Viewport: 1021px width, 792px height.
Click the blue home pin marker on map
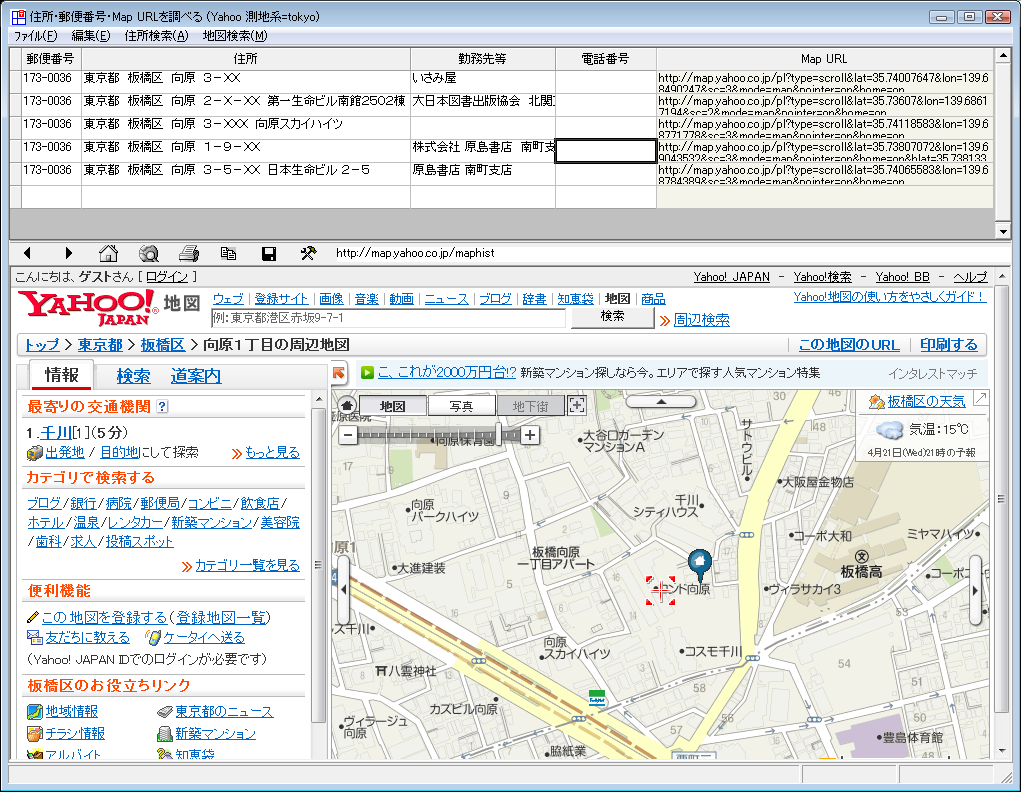tap(700, 564)
